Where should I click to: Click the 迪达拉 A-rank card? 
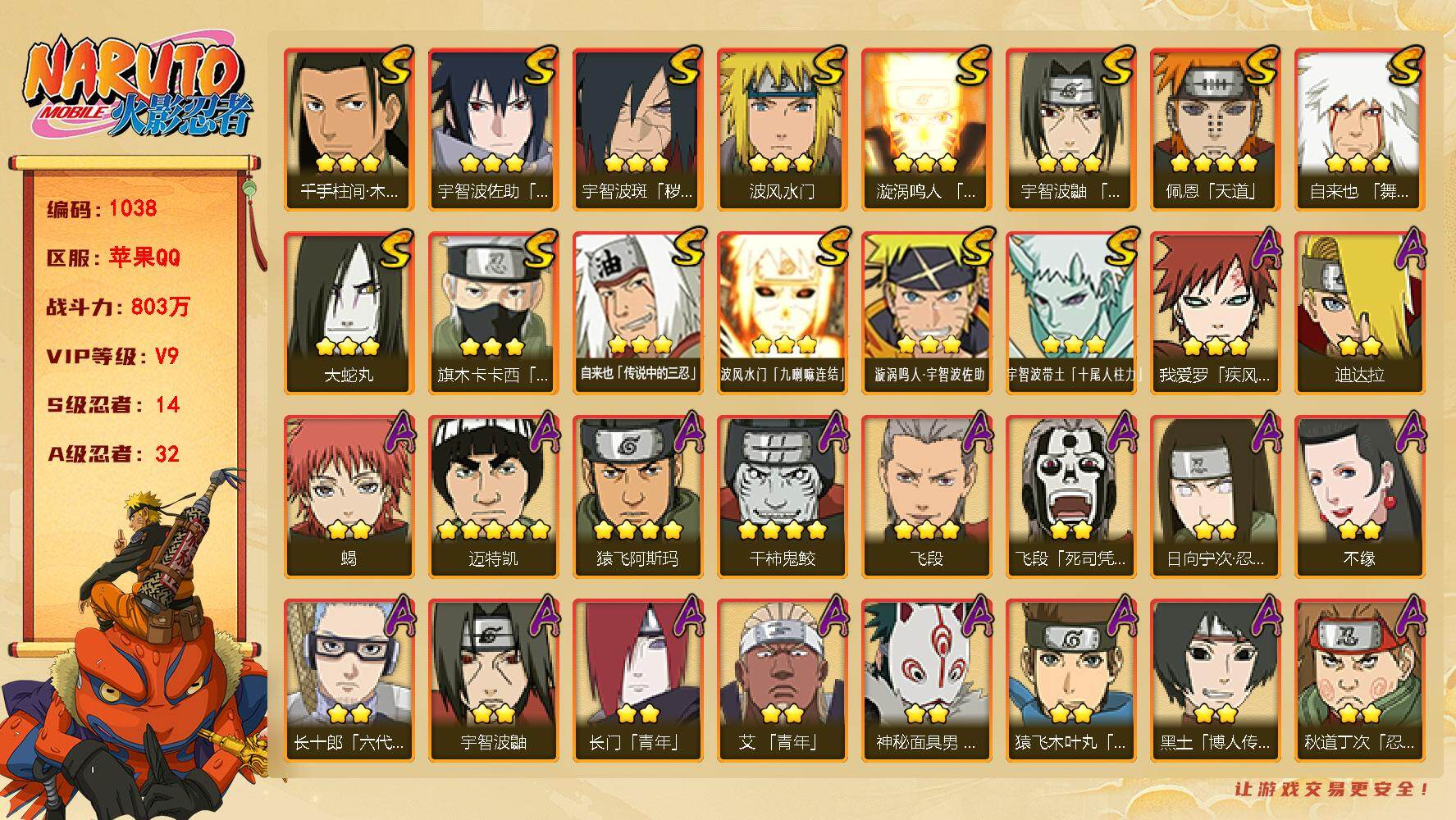1359,312
